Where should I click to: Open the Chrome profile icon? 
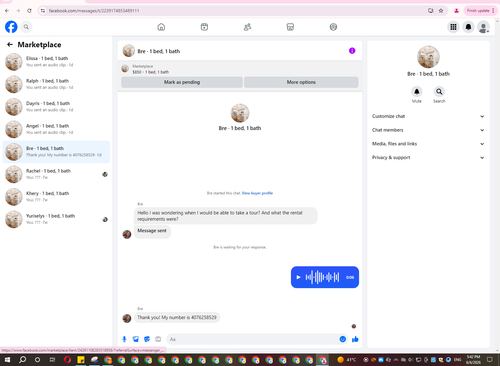pyautogui.click(x=456, y=11)
